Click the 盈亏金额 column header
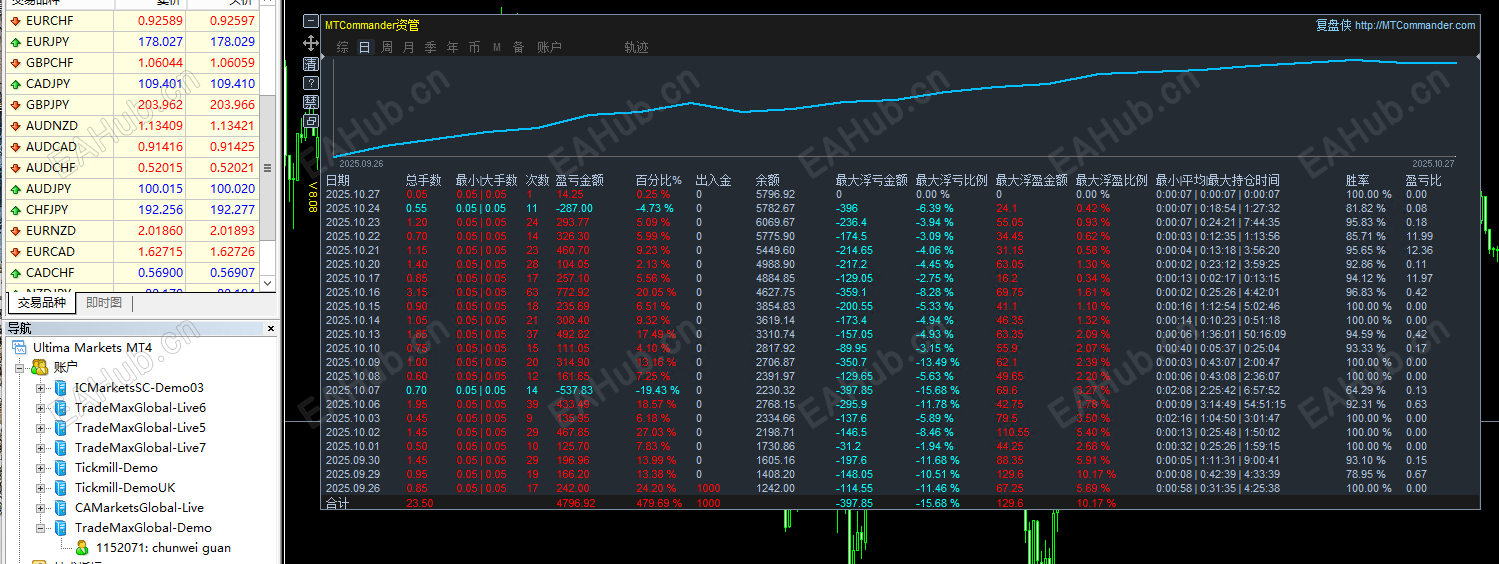Screen dimensions: 1499x564 (580, 181)
